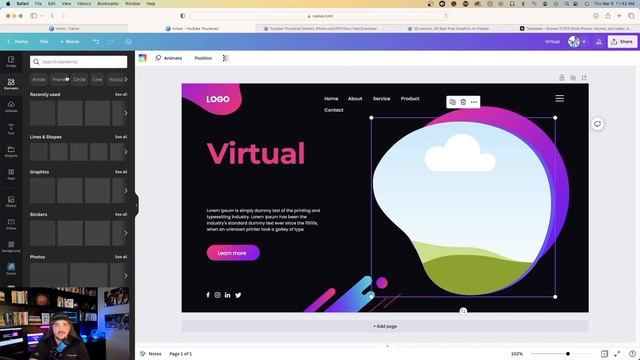This screenshot has width=640, height=360.
Task: Click the add page icon above canvas
Action: pyautogui.click(x=584, y=78)
